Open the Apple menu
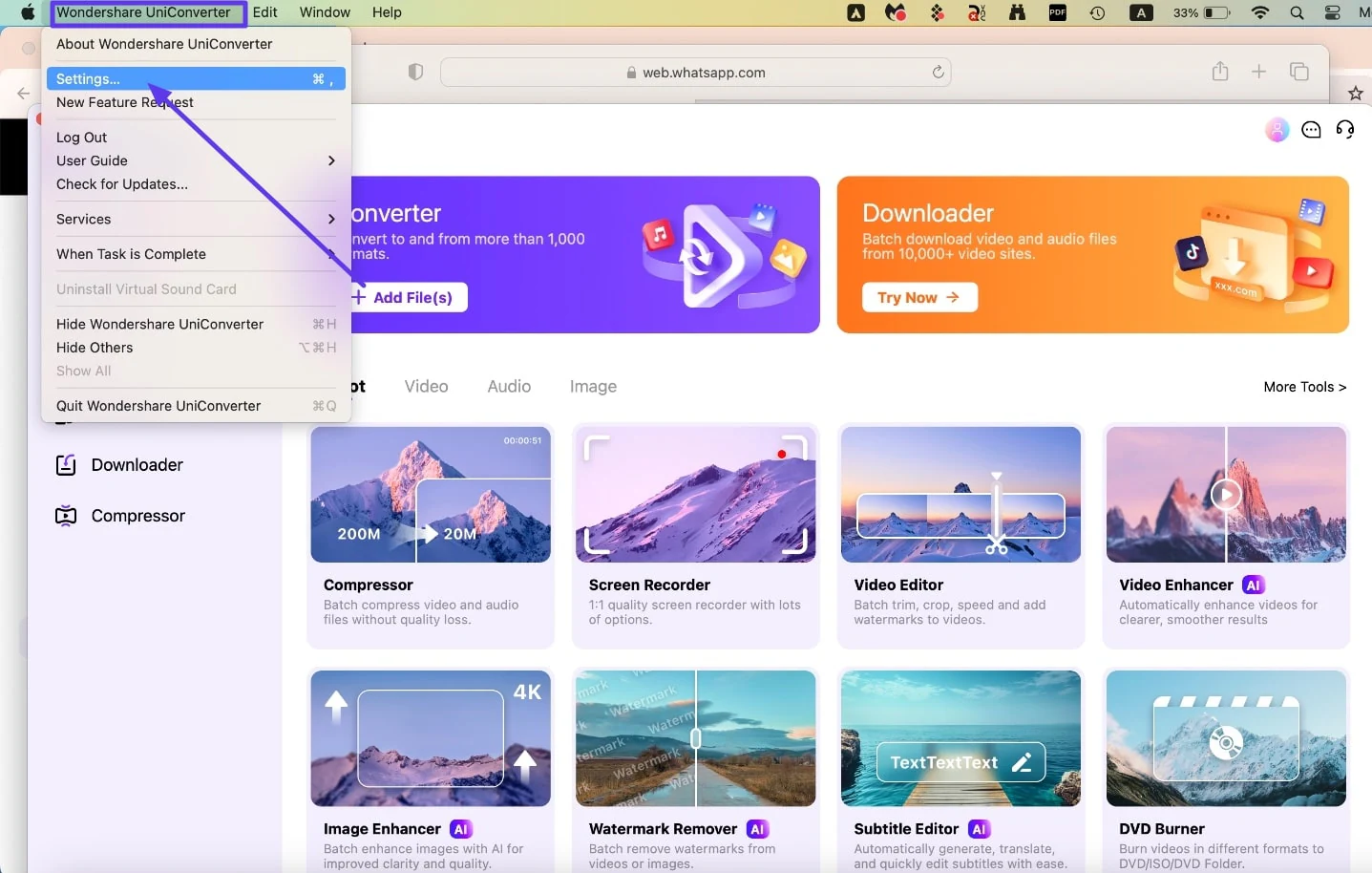The height and width of the screenshot is (873, 1372). [x=28, y=12]
